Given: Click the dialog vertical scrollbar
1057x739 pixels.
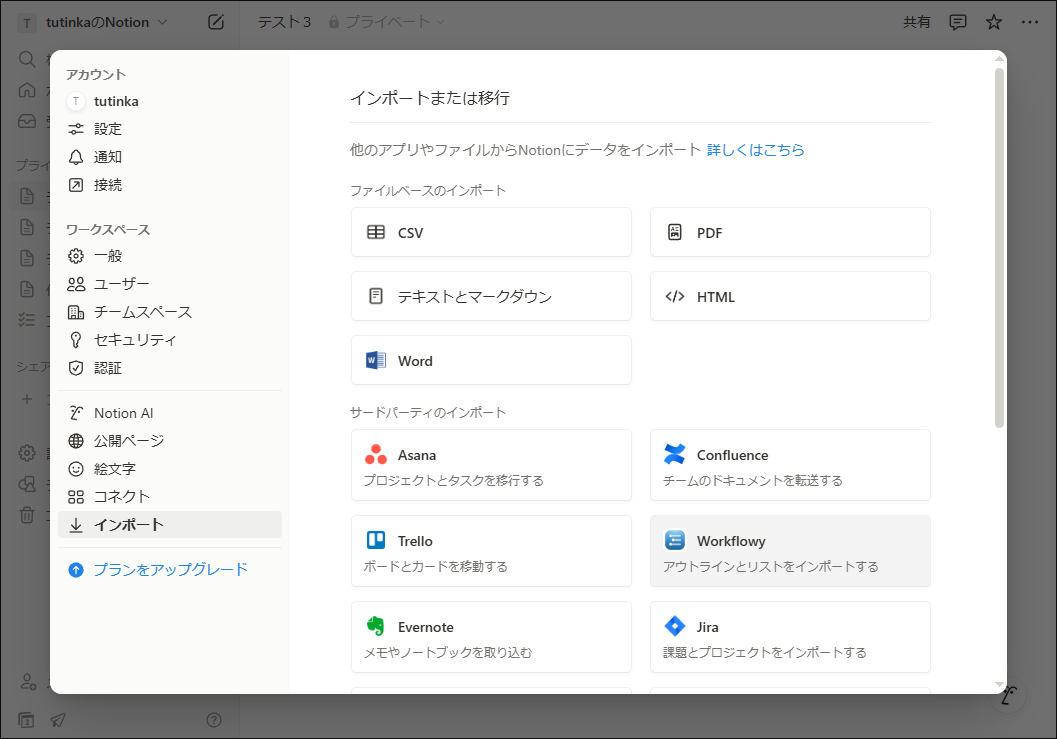Looking at the screenshot, I should pyautogui.click(x=999, y=247).
